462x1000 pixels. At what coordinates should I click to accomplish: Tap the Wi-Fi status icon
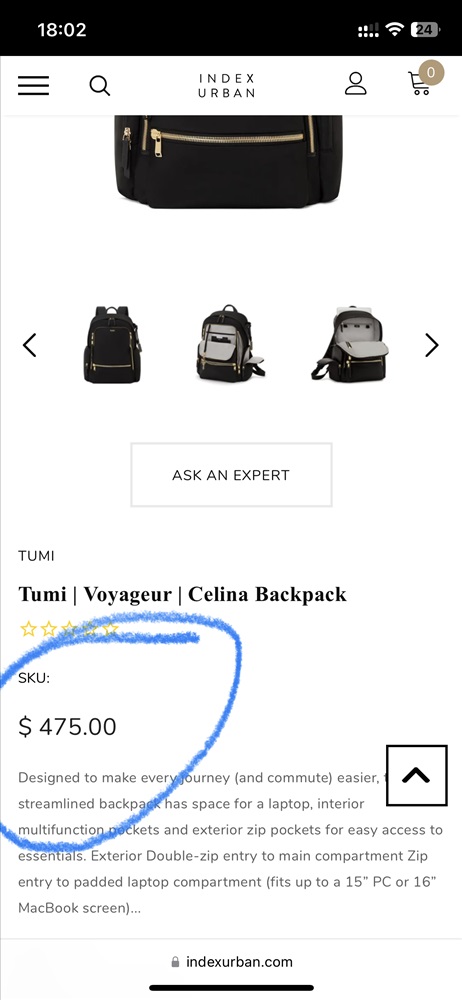(x=396, y=29)
